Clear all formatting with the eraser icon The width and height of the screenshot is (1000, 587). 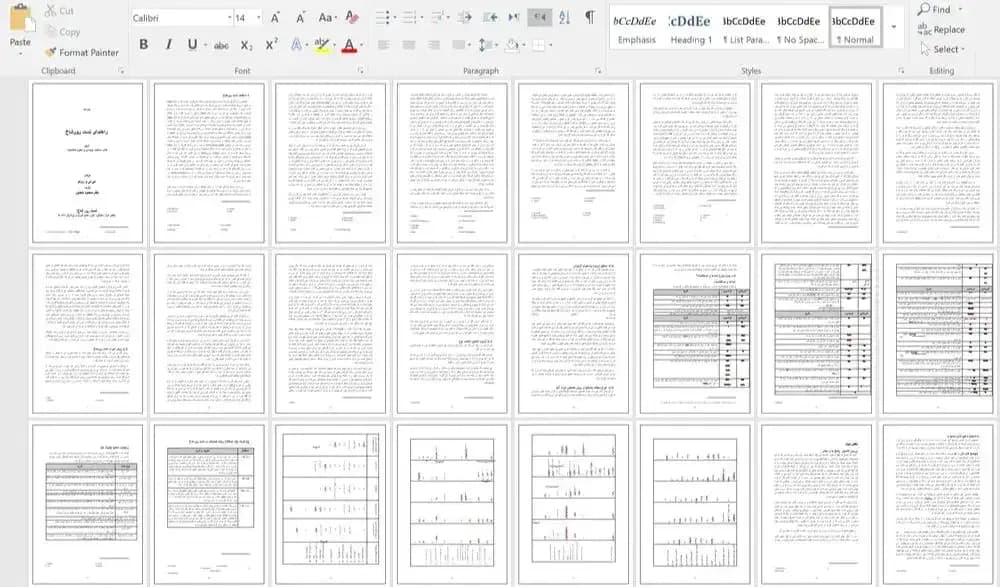click(352, 18)
